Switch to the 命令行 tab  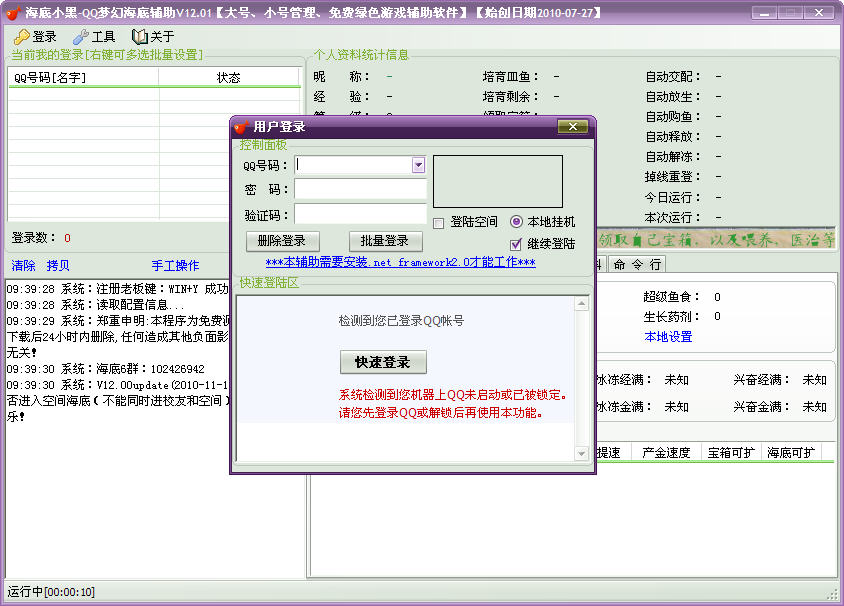(637, 264)
